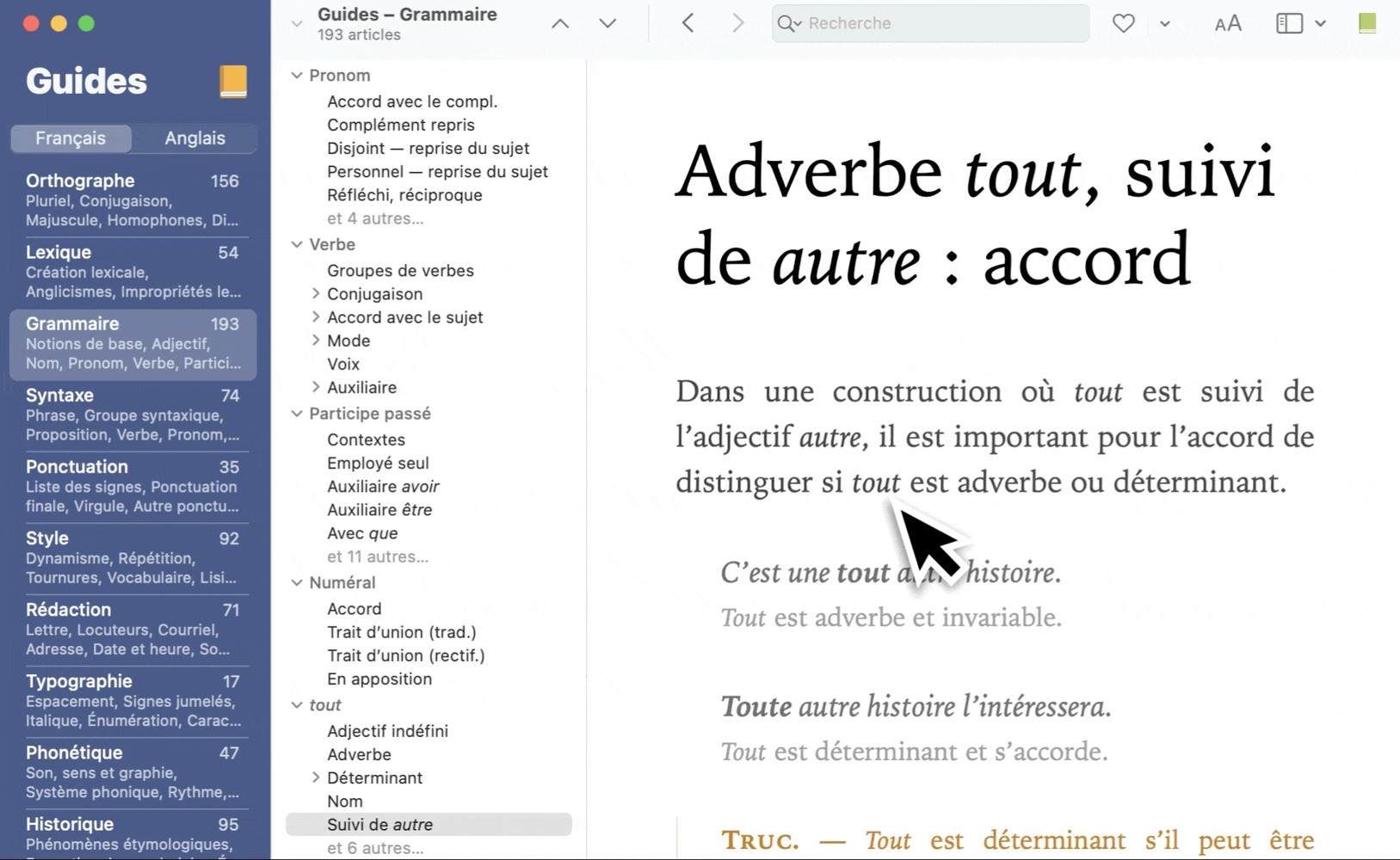This screenshot has height=860, width=1400.
Task: Go to previous article with up chevron
Action: [560, 23]
